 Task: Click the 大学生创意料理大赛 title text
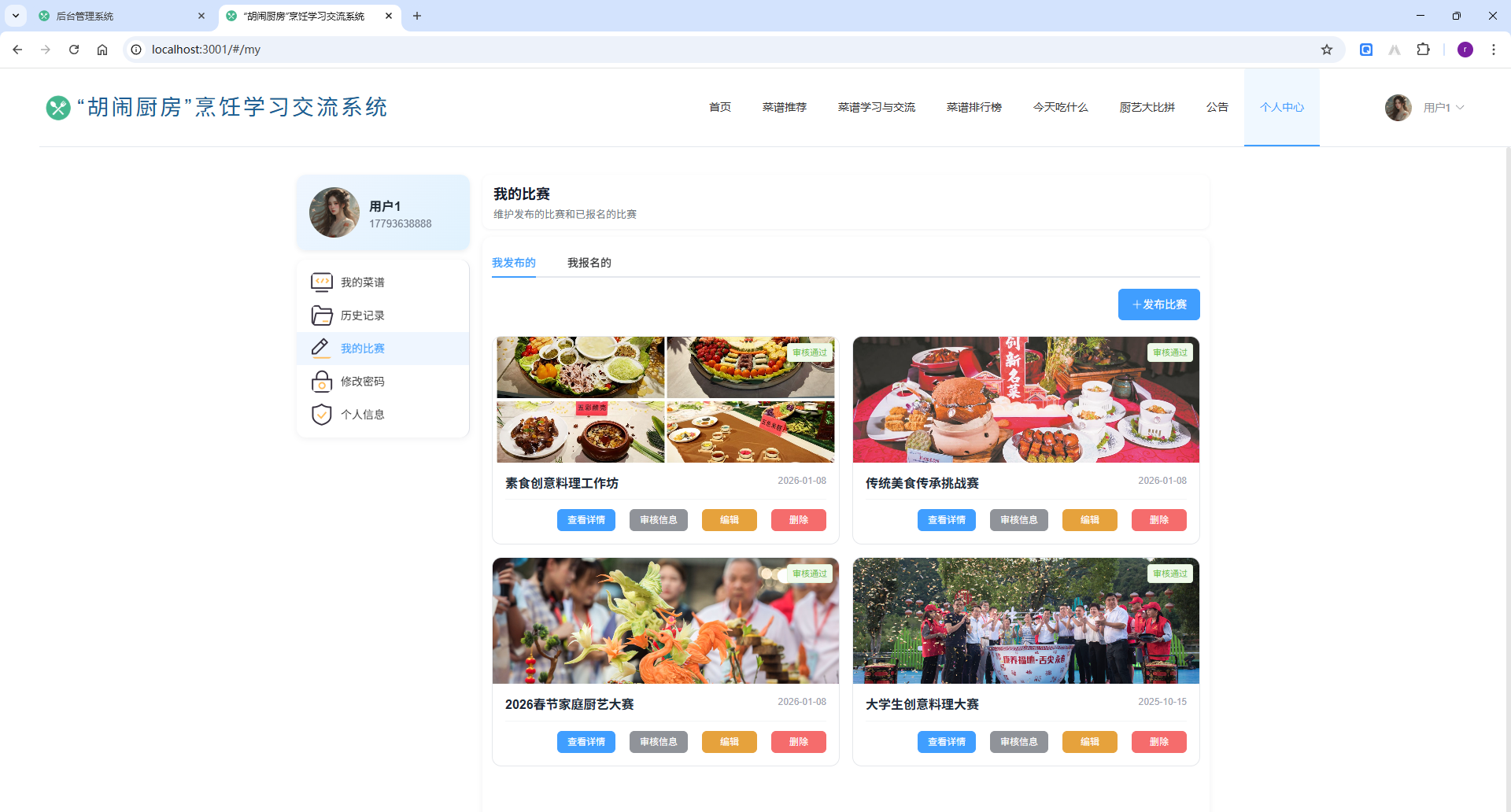(922, 704)
